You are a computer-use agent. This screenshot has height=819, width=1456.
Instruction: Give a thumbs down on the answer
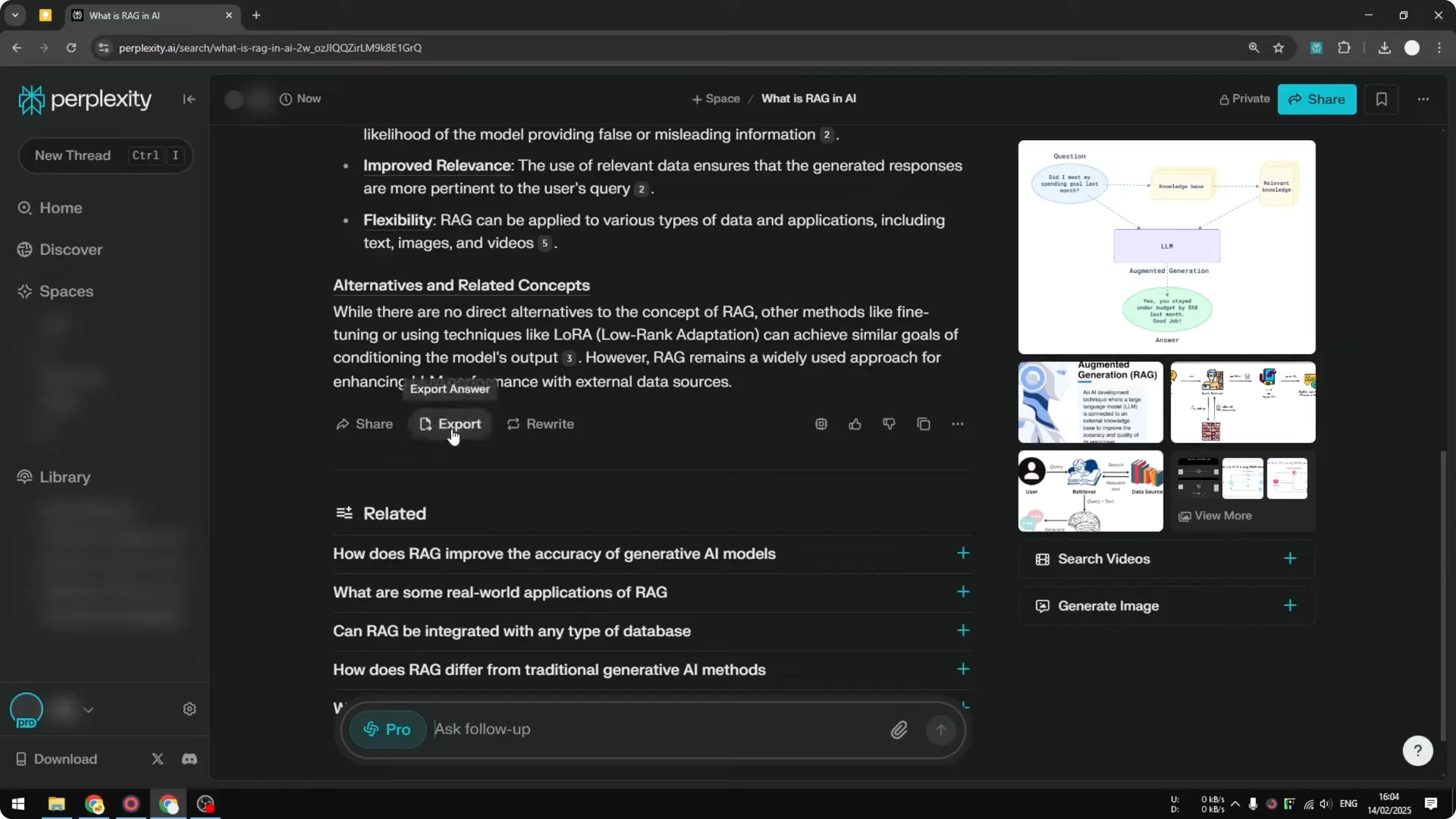coord(889,424)
